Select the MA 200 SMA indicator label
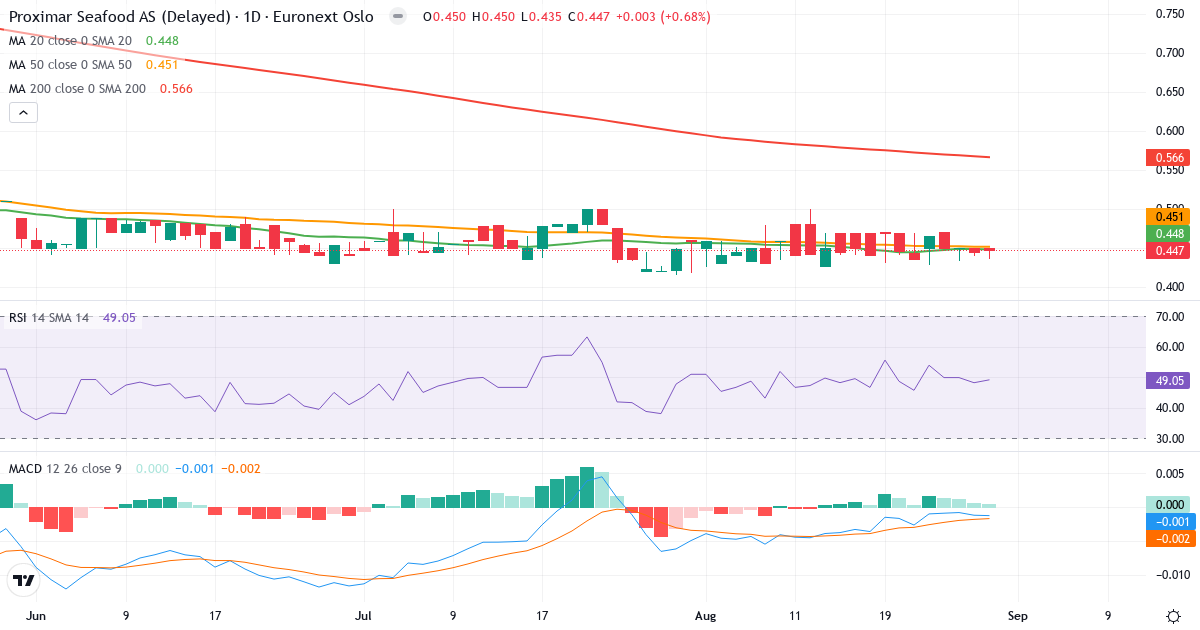The height and width of the screenshot is (630, 1200). coord(77,89)
